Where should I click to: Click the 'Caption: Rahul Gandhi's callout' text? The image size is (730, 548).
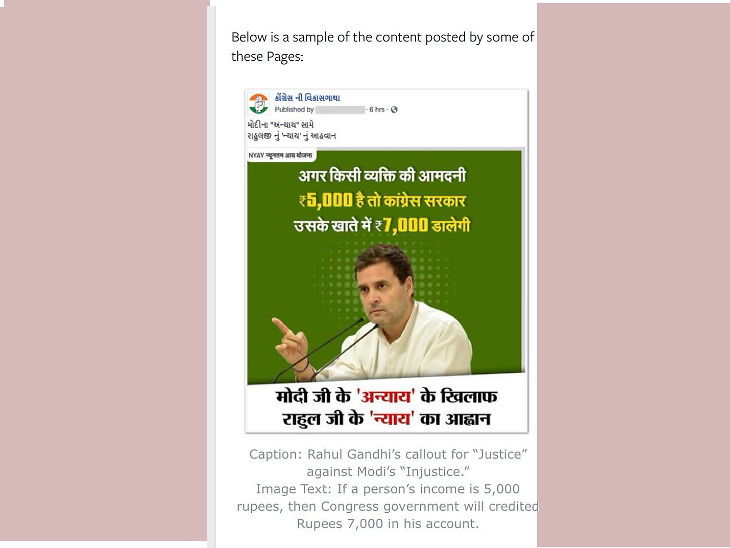(x=388, y=463)
